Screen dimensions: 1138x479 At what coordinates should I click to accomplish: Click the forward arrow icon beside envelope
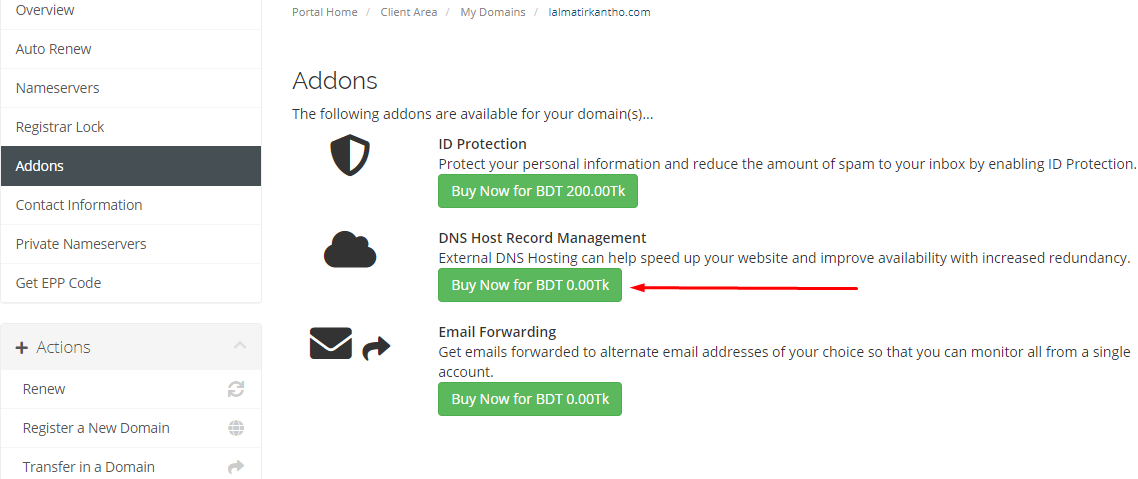click(x=376, y=348)
